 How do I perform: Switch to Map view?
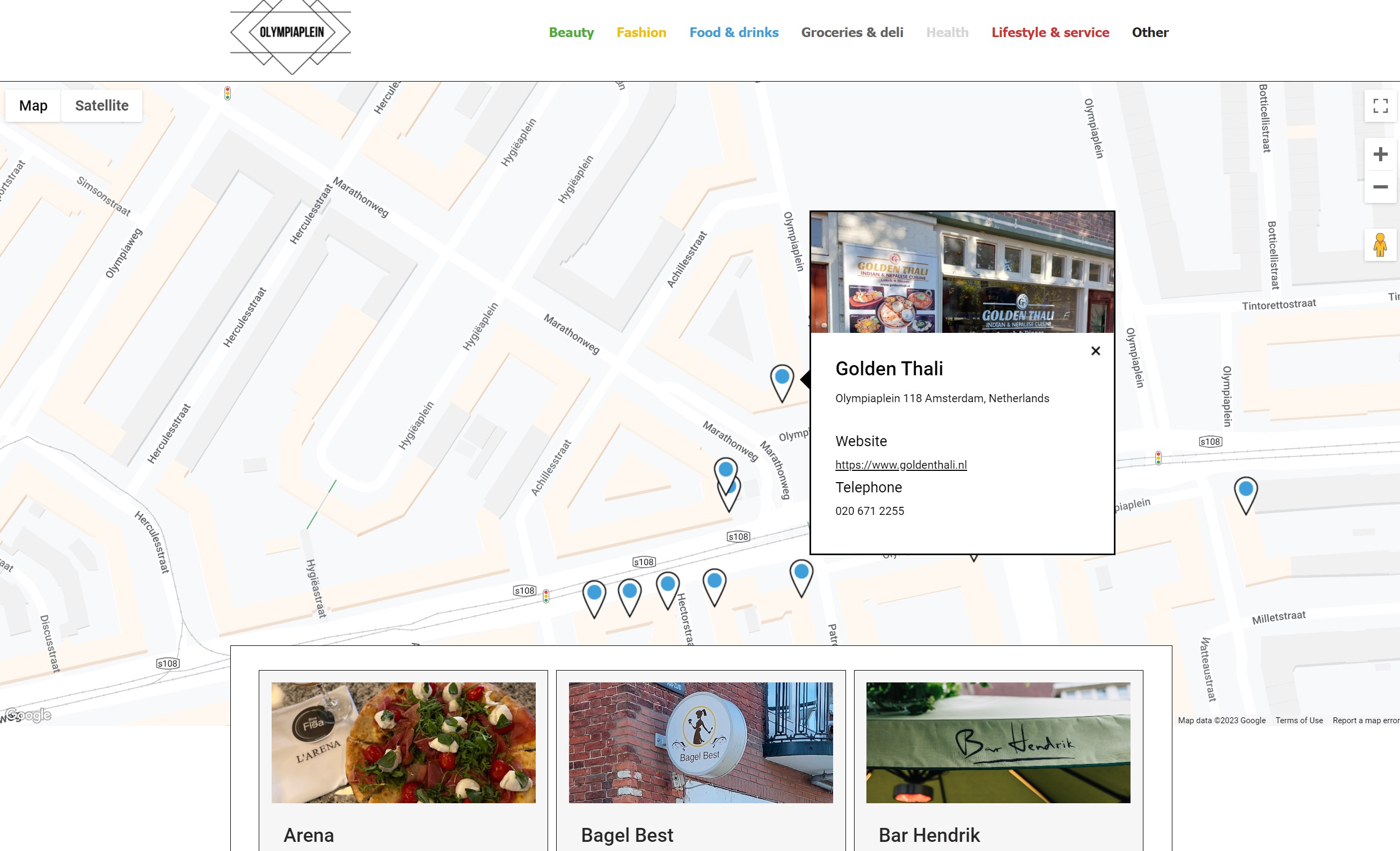tap(33, 105)
